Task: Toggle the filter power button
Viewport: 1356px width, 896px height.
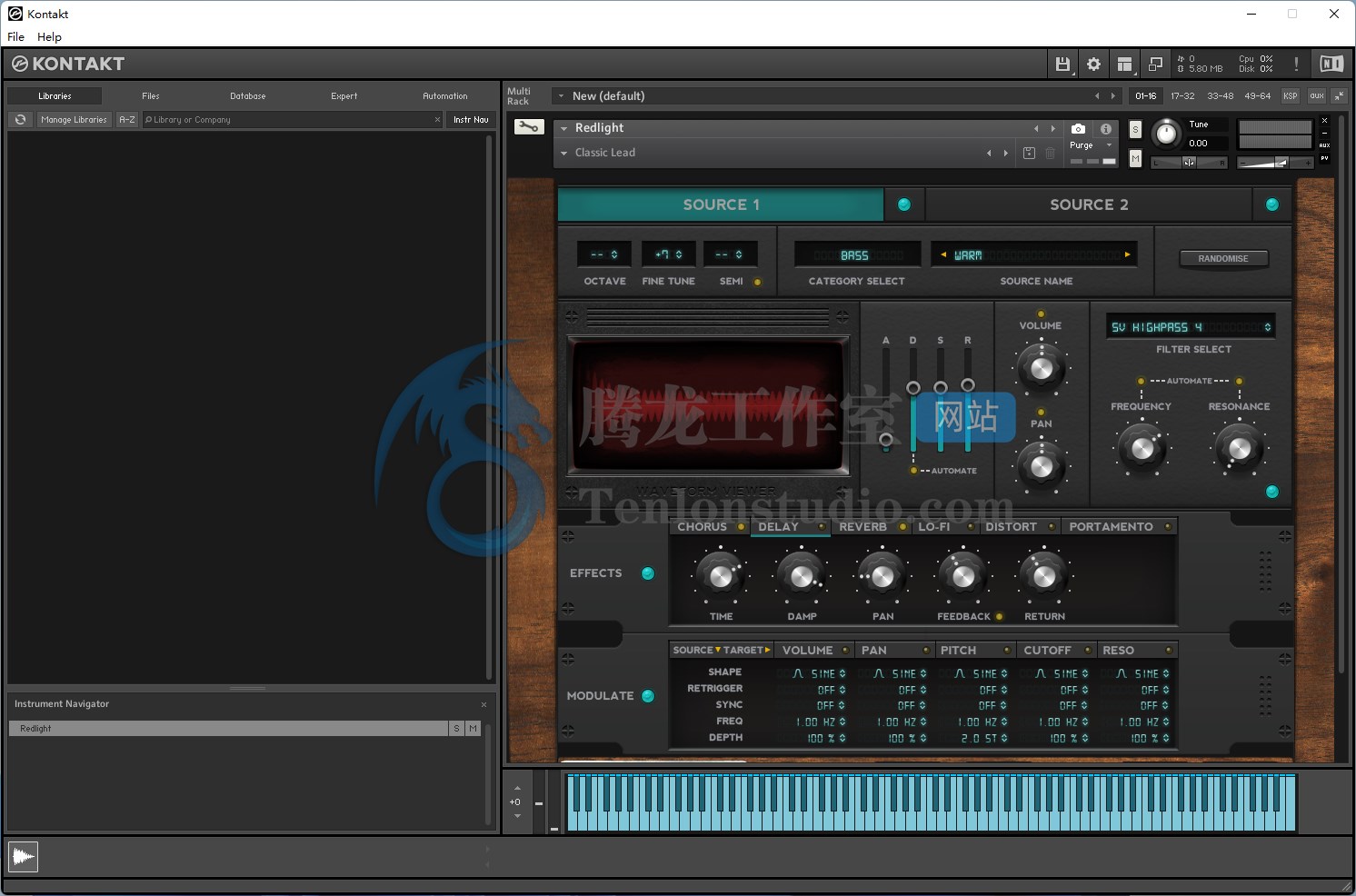Action: click(1272, 492)
